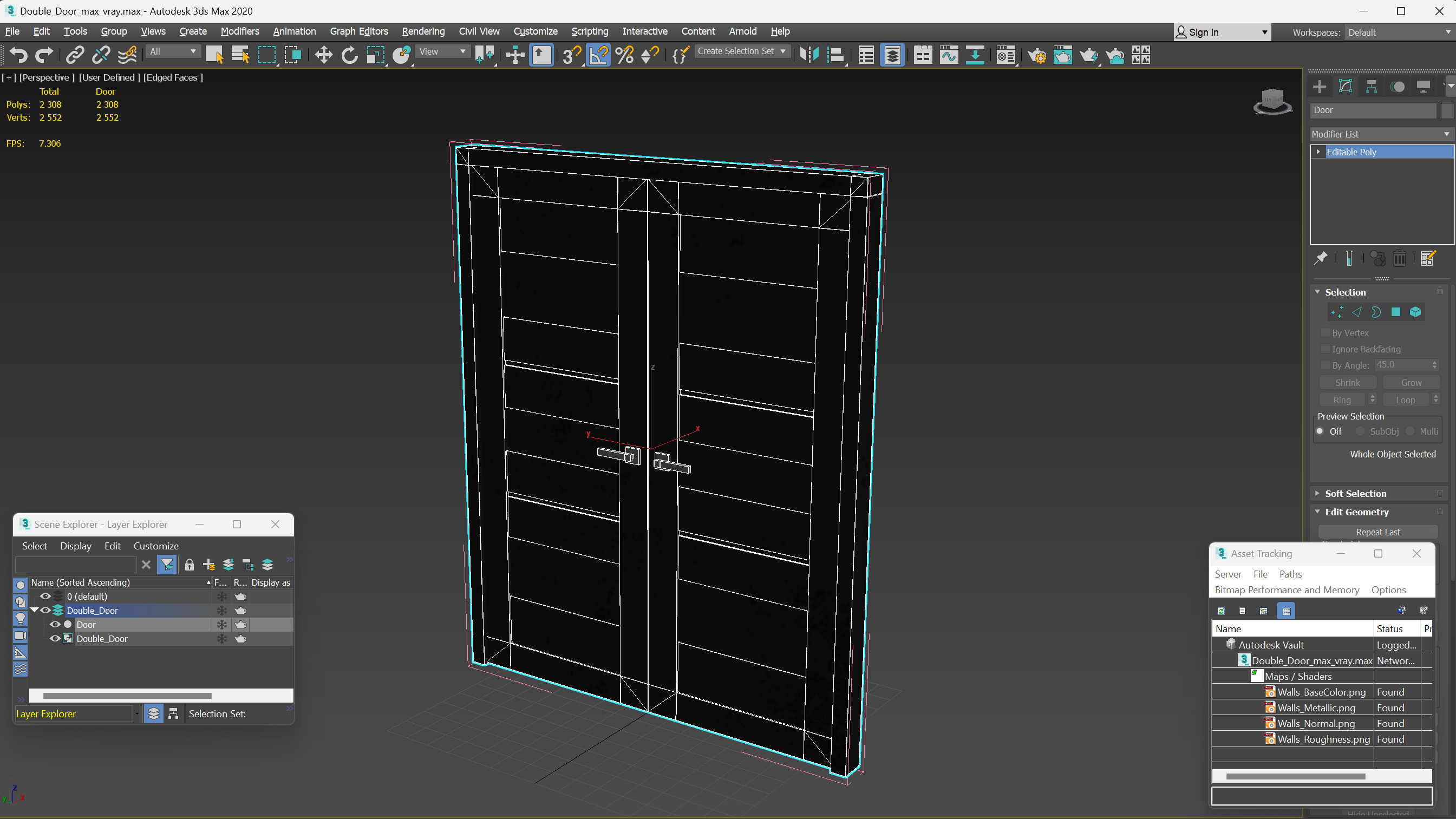Toggle the Angle Snap icon

(x=598, y=55)
